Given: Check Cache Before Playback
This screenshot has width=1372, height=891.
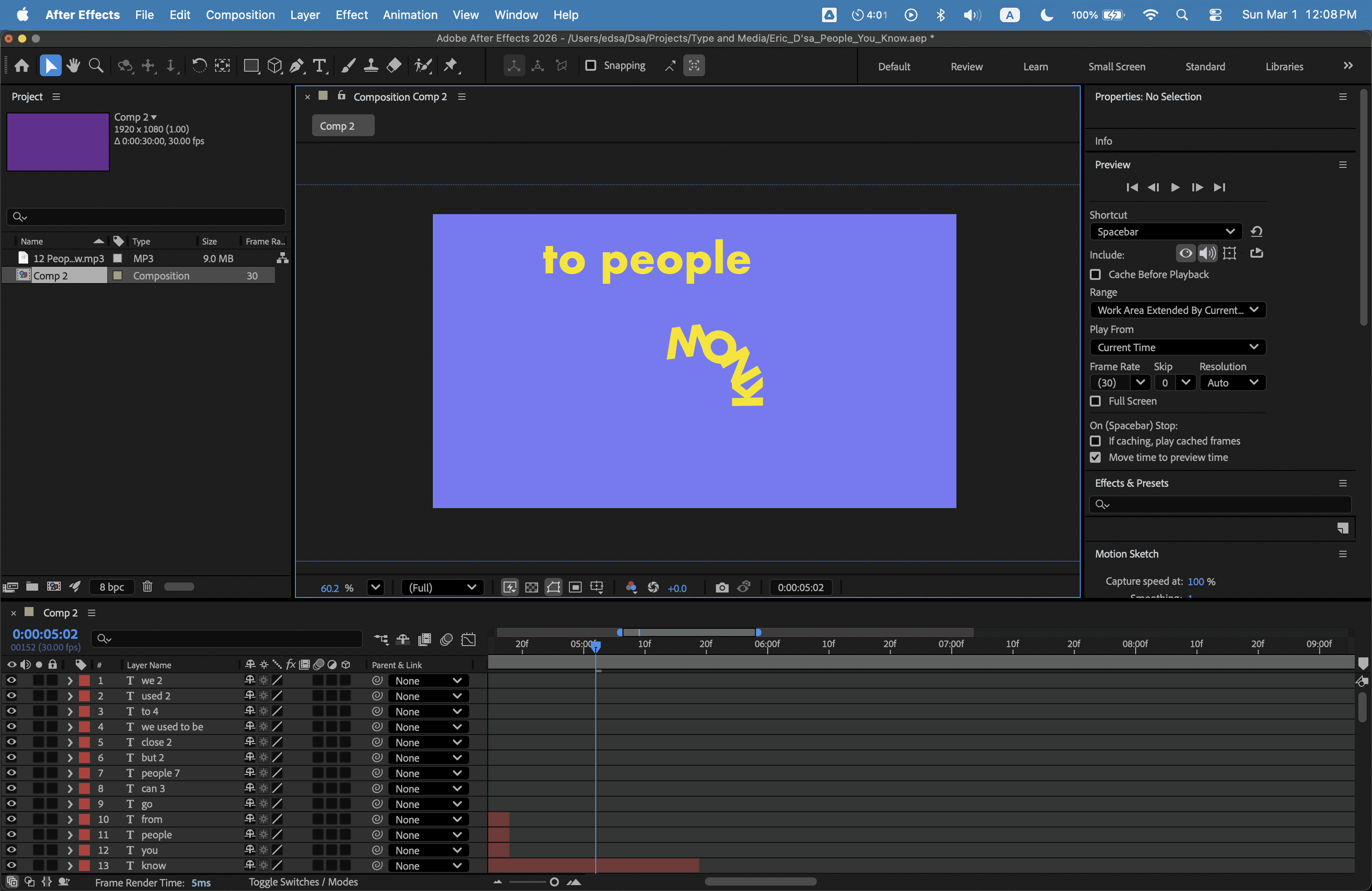Looking at the screenshot, I should [x=1095, y=274].
